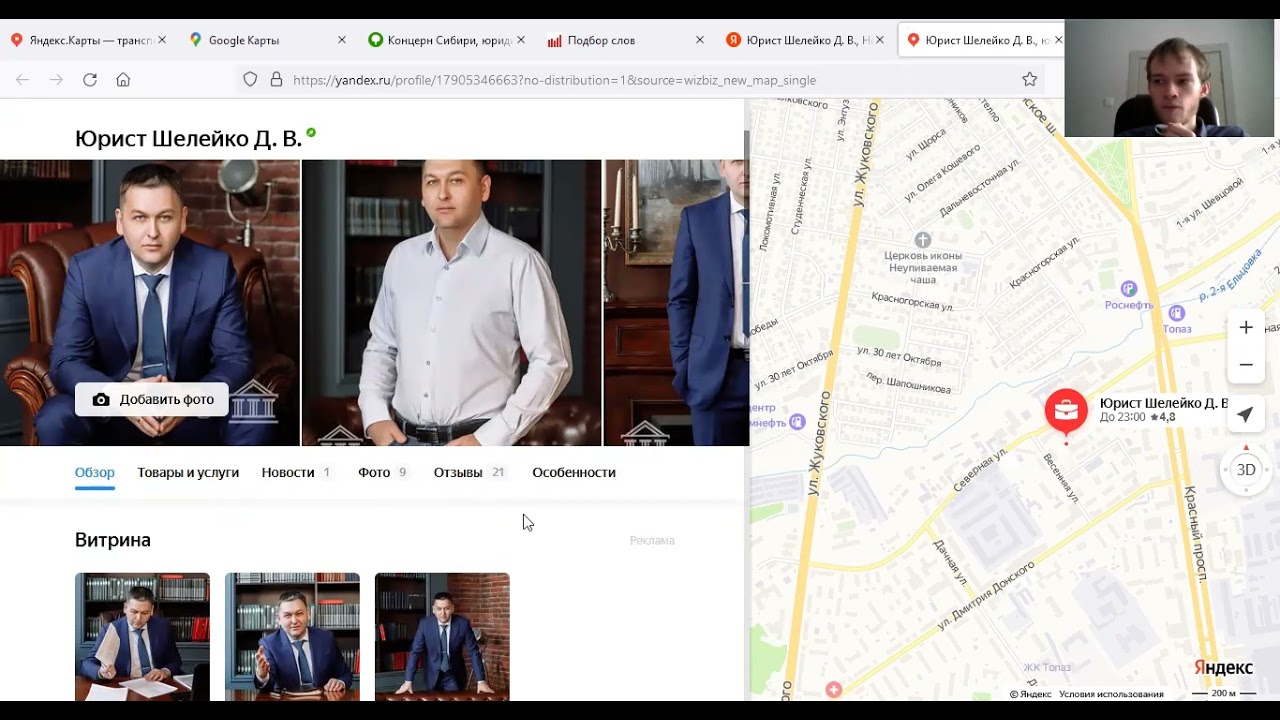Close the tab with the Яндекс 'Я' icon

pyautogui.click(x=879, y=40)
